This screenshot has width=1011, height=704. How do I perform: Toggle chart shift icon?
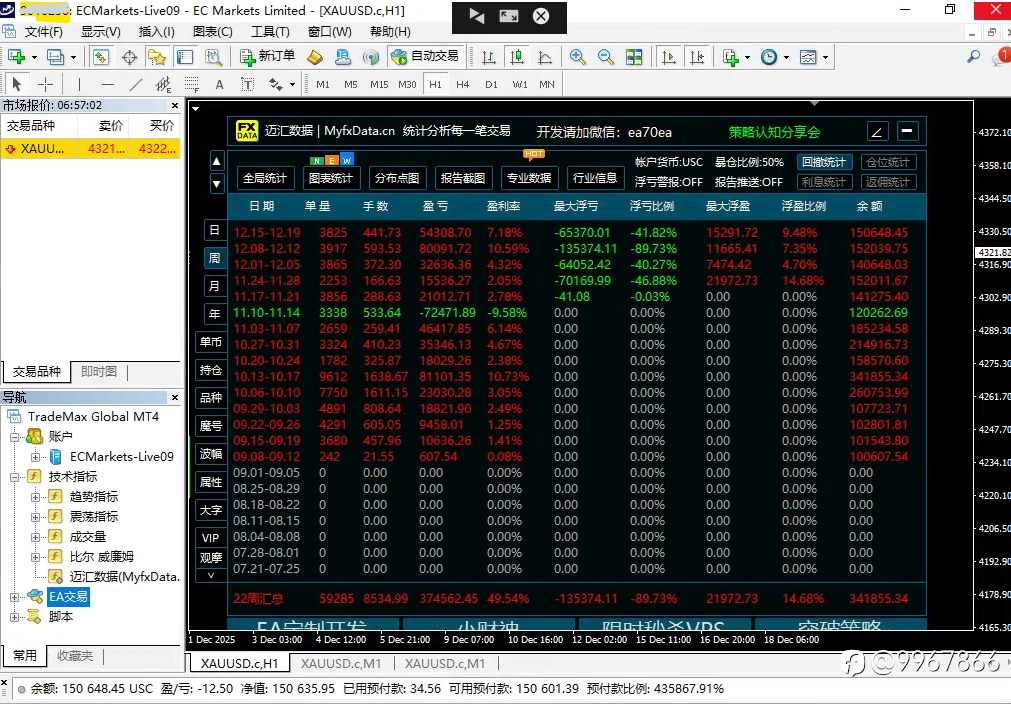coord(697,57)
